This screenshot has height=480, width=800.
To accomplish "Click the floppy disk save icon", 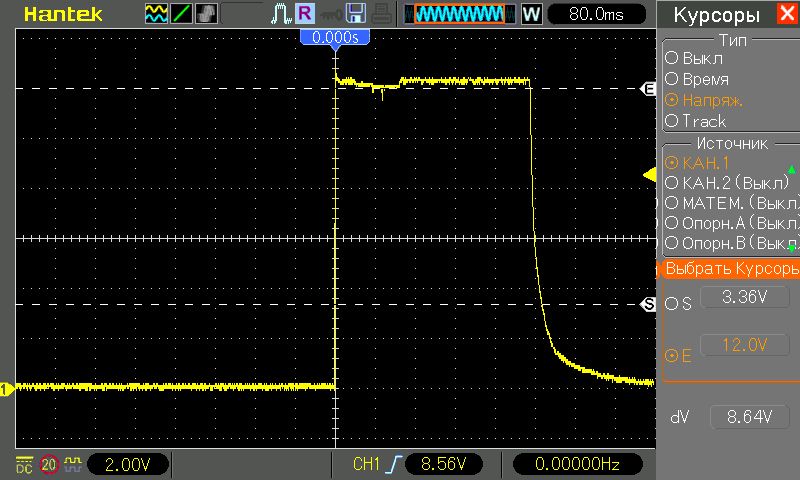I will pyautogui.click(x=356, y=14).
